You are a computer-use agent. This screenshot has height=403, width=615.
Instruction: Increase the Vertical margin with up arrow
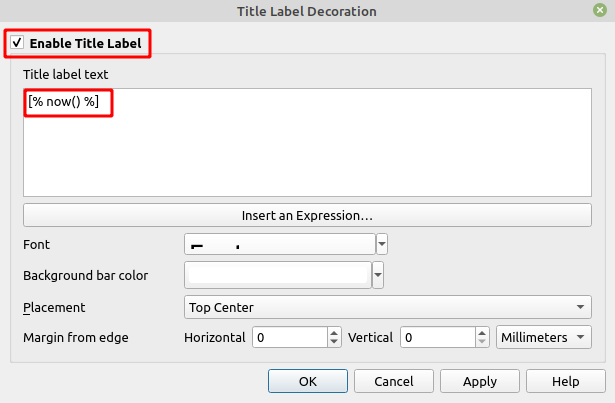click(482, 333)
